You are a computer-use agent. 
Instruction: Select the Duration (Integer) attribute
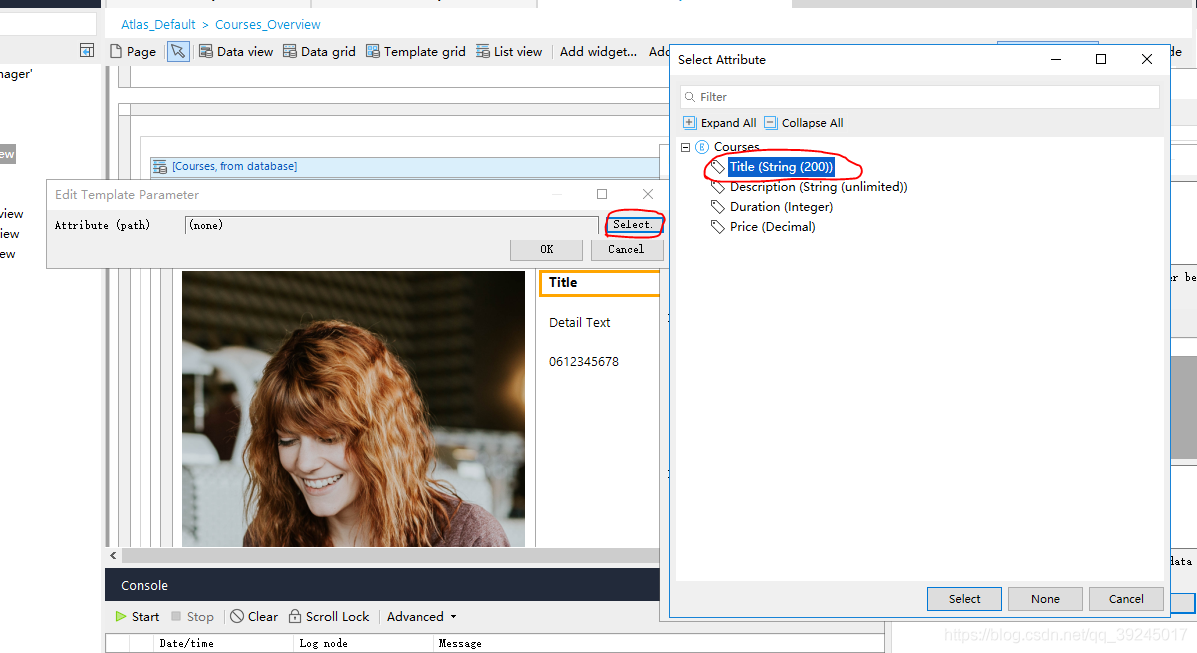[781, 207]
